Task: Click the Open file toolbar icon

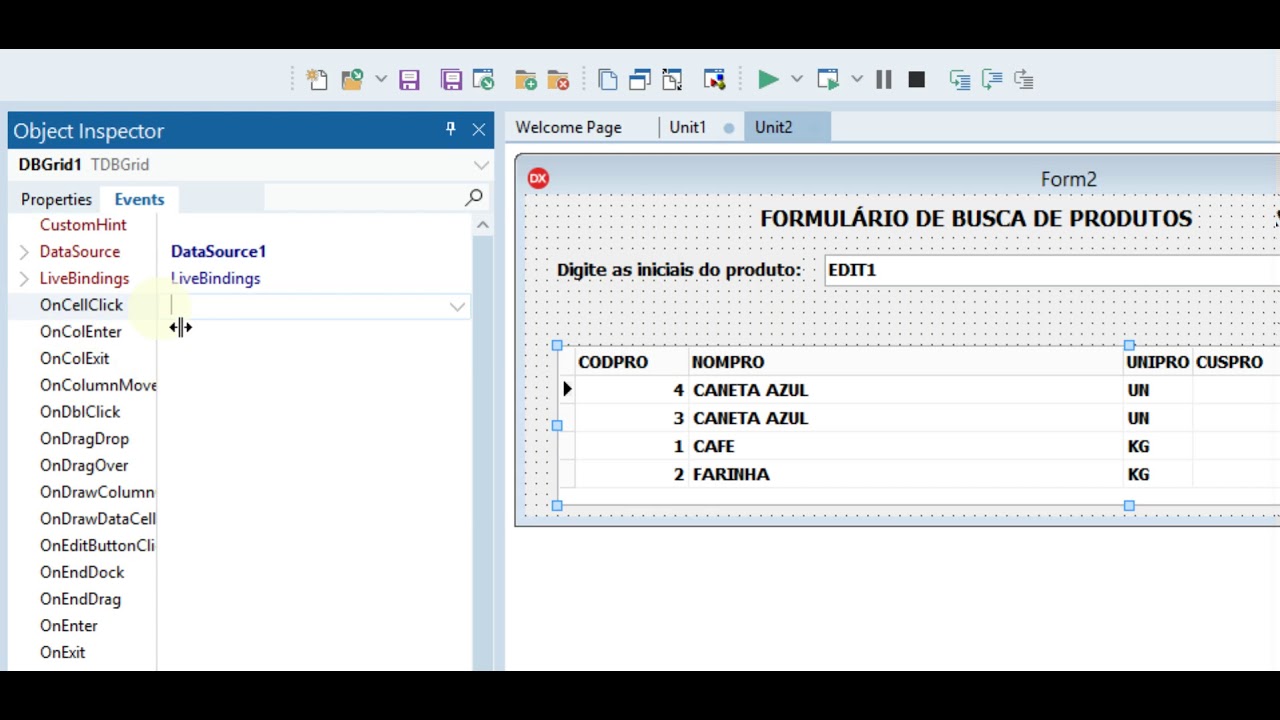Action: [352, 80]
